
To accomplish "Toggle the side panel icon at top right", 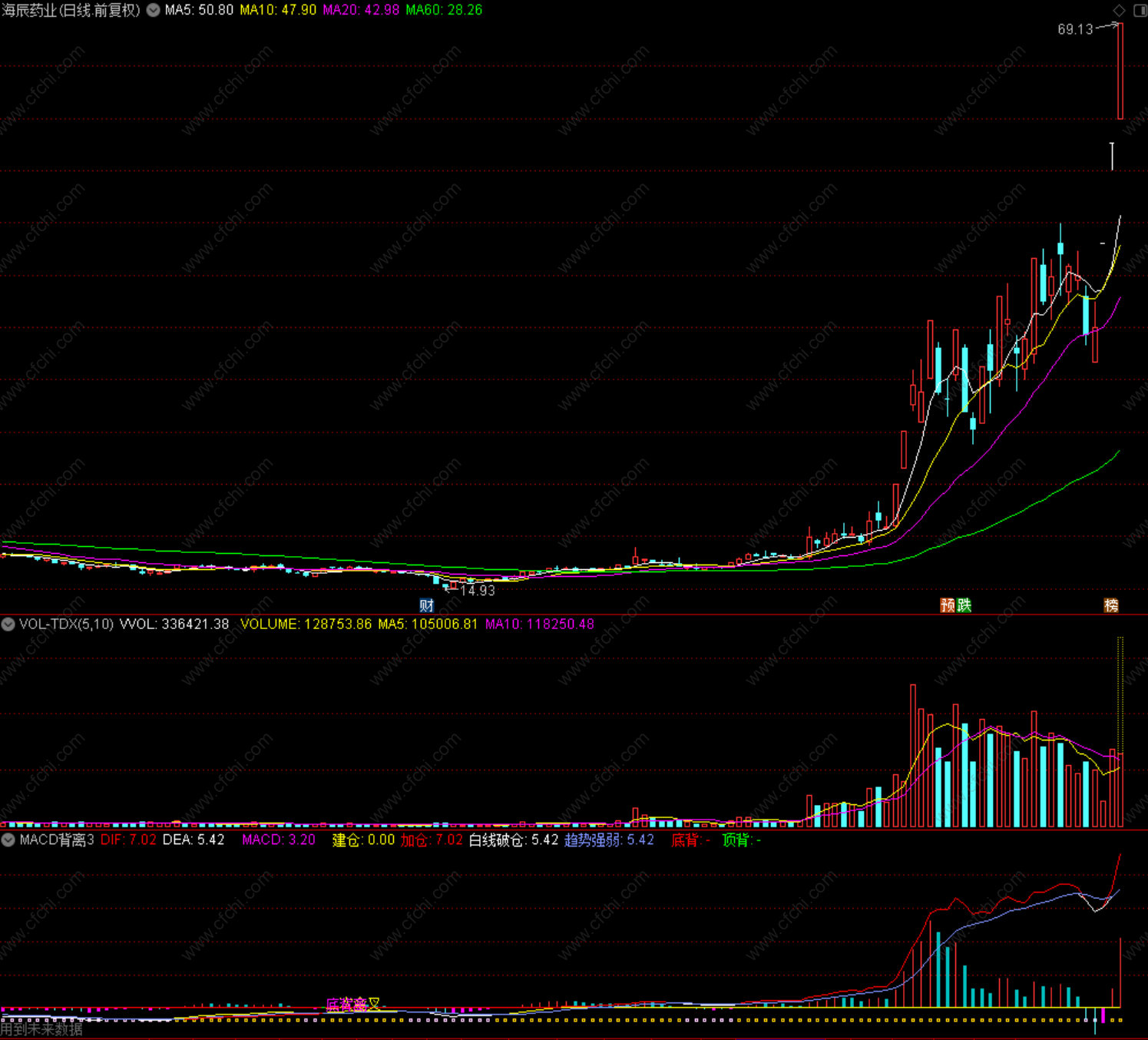I will click(1140, 10).
